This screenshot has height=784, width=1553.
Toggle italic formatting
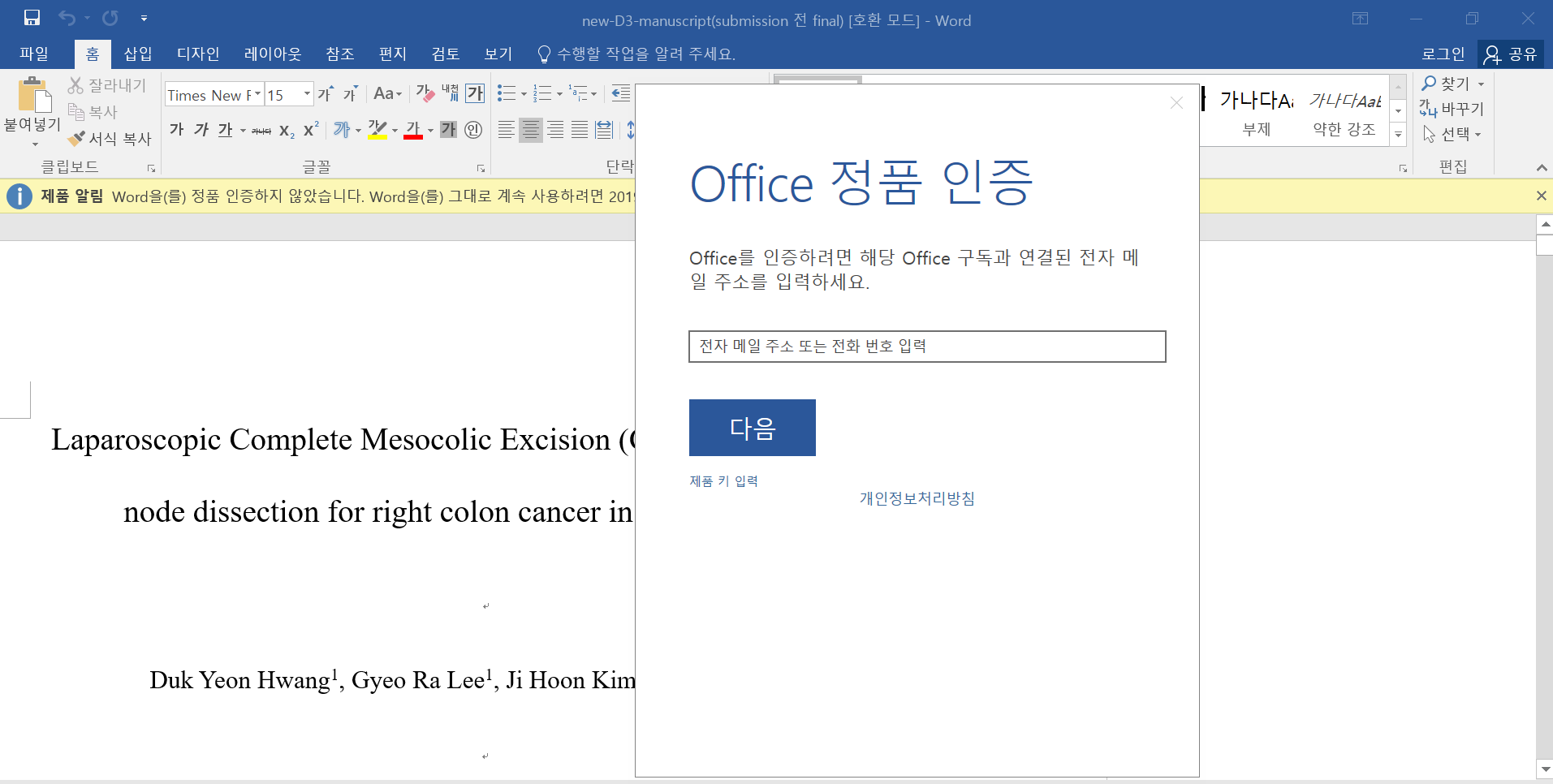201,130
